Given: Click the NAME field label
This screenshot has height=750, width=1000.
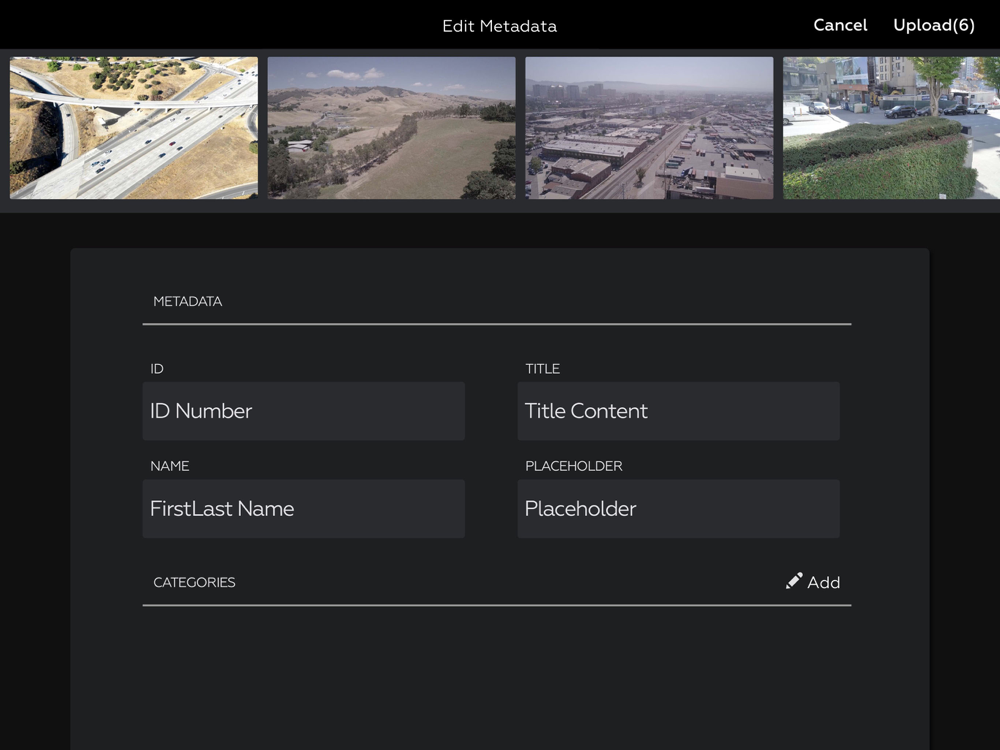Looking at the screenshot, I should point(170,466).
